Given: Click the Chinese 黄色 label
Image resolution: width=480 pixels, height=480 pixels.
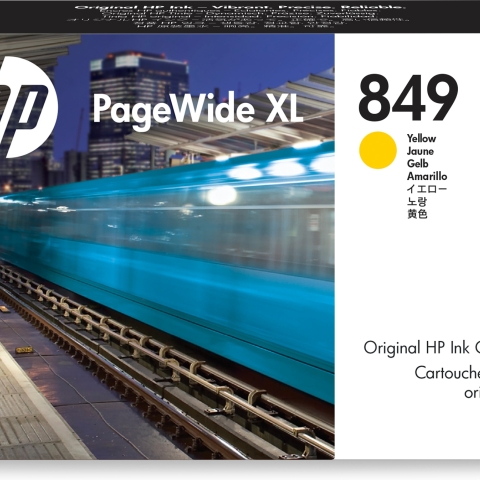Looking at the screenshot, I should [417, 214].
